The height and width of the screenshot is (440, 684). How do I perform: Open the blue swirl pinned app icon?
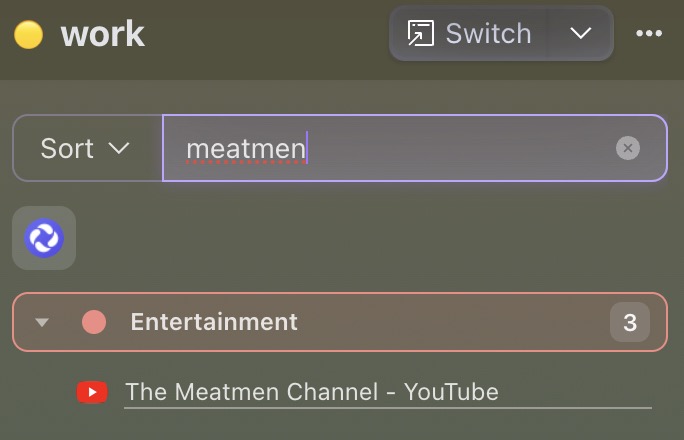click(44, 238)
